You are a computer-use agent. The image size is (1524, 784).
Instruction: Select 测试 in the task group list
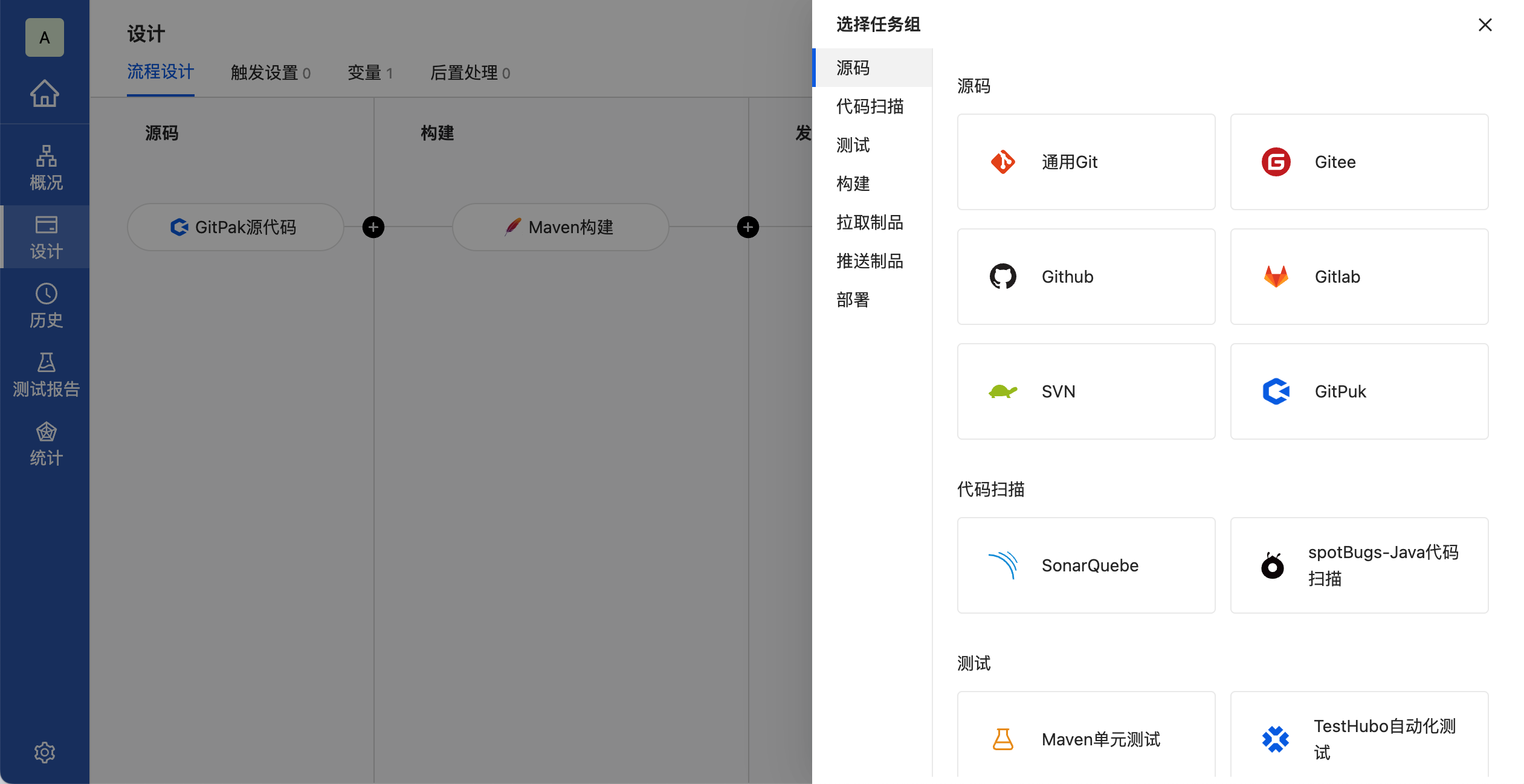click(x=873, y=145)
